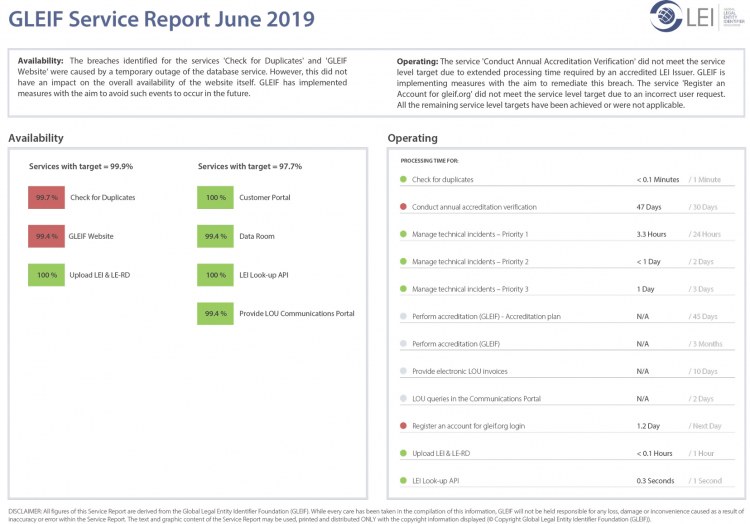
Task: Click the LEI globe logo
Action: tap(667, 17)
